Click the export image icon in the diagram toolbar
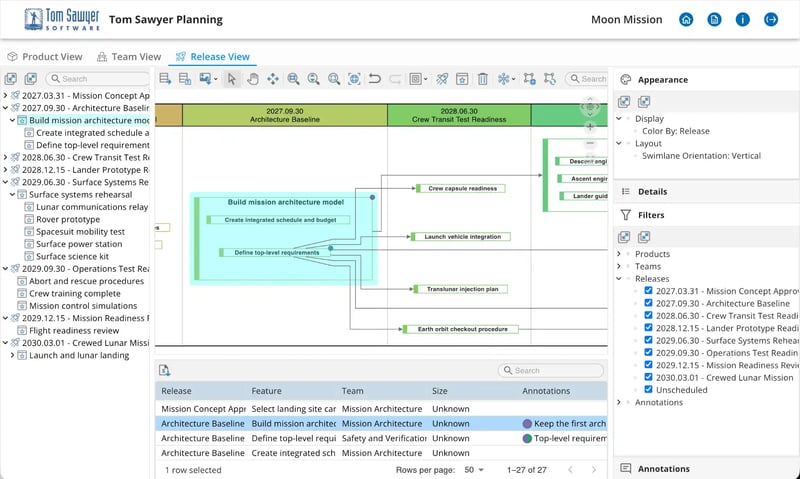 205,79
